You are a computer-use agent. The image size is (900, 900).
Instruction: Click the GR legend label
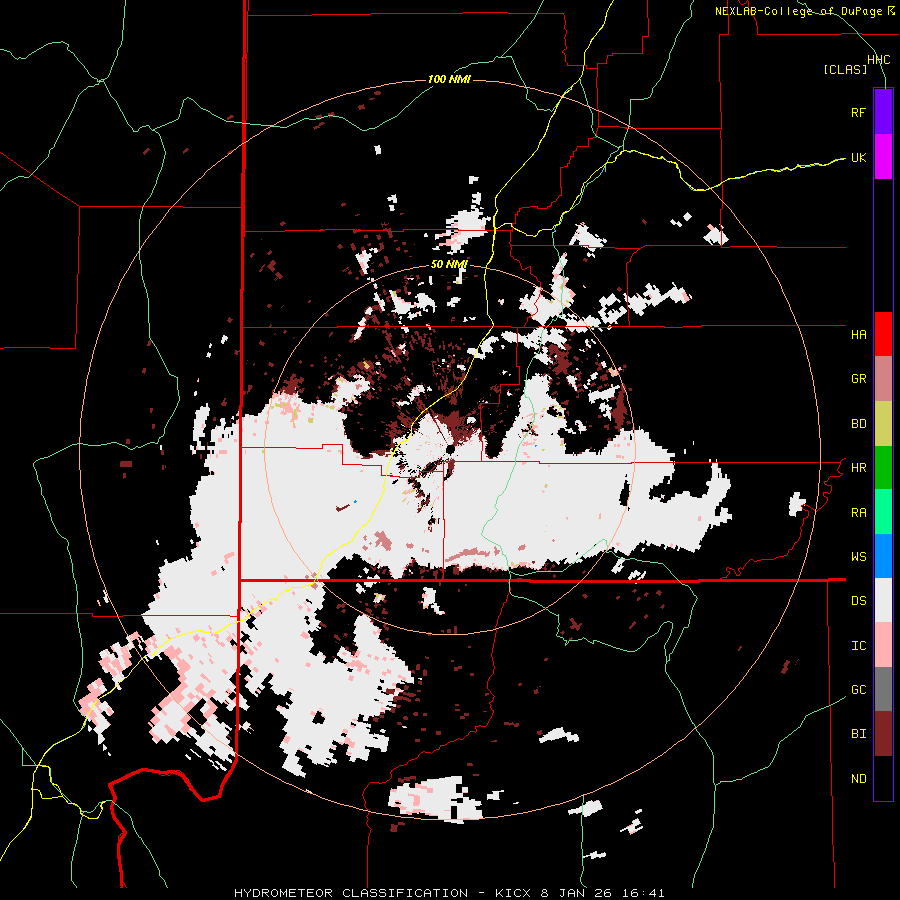coord(858,379)
